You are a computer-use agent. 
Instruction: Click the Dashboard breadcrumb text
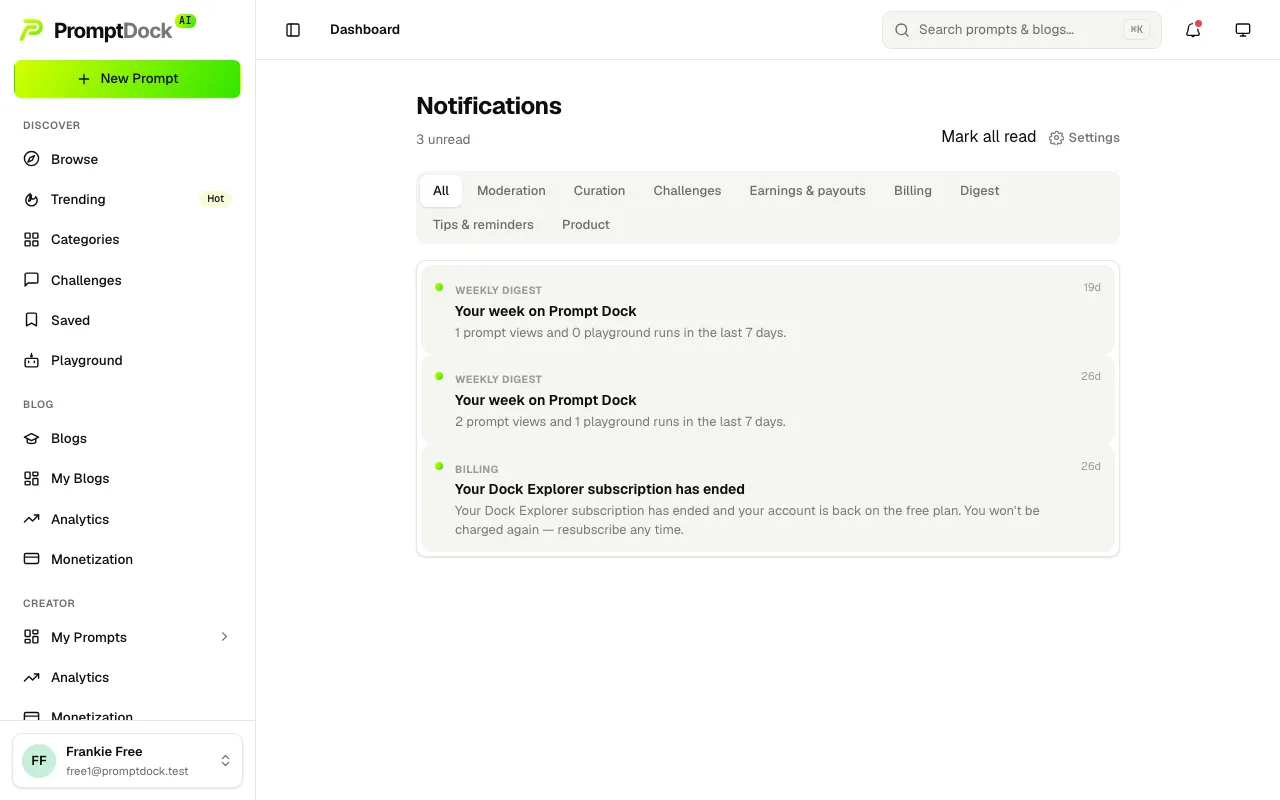pyautogui.click(x=365, y=30)
